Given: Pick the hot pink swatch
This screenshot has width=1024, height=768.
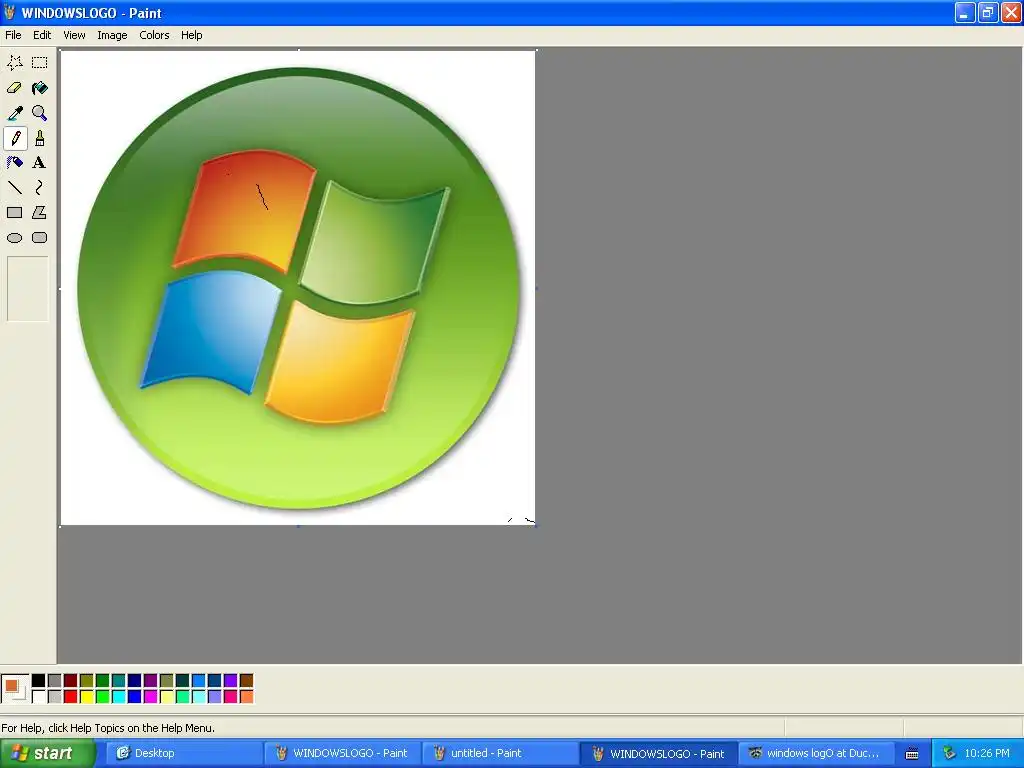Looking at the screenshot, I should click(231, 697).
